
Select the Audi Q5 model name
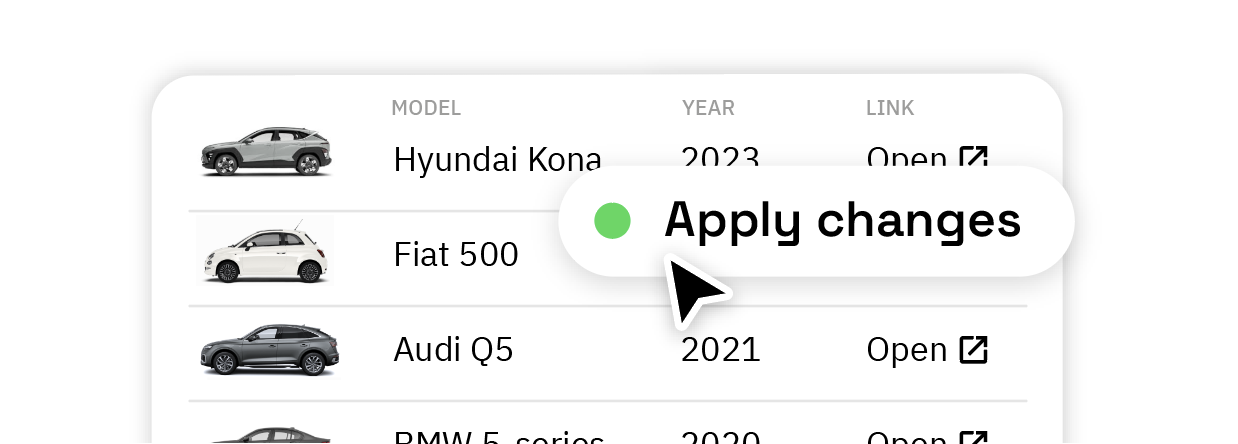click(453, 350)
